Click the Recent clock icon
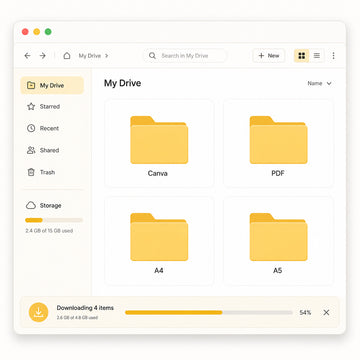The image size is (360, 360). (x=31, y=128)
